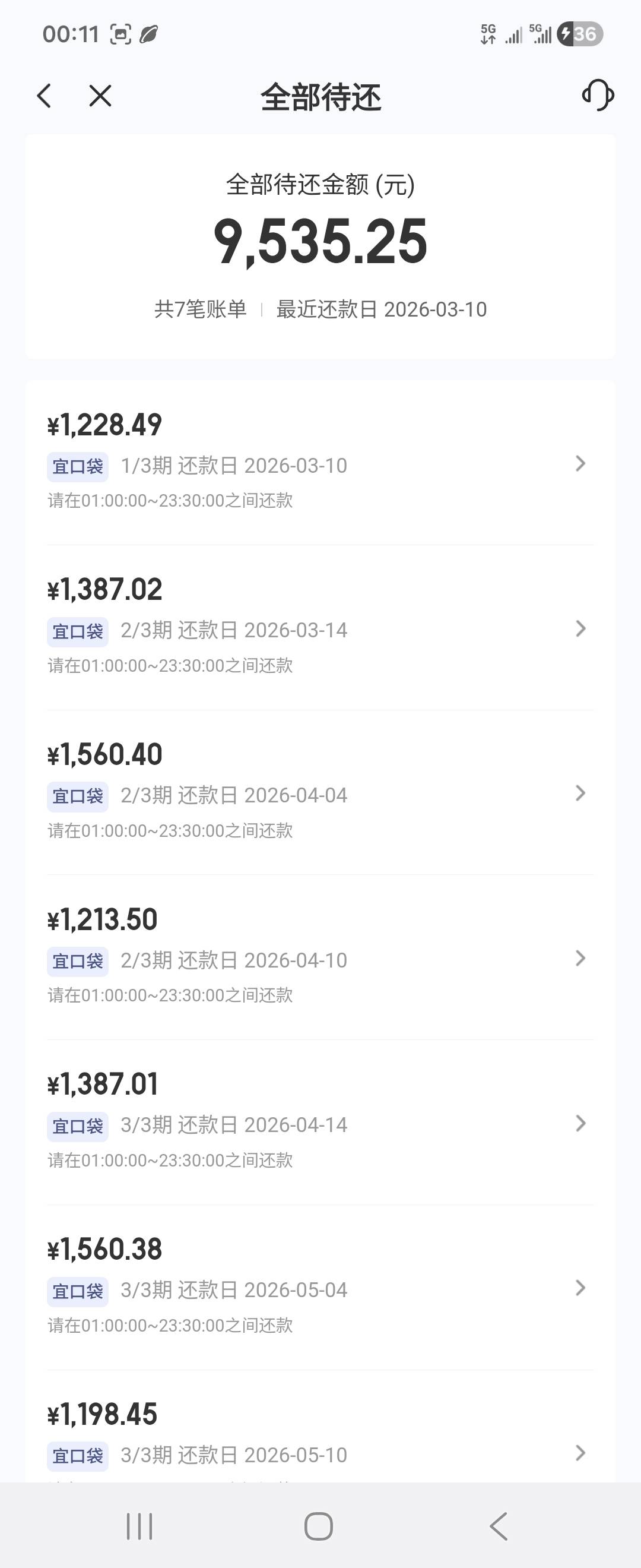
Task: Select the ¥1,213.50 amount
Action: (x=103, y=920)
